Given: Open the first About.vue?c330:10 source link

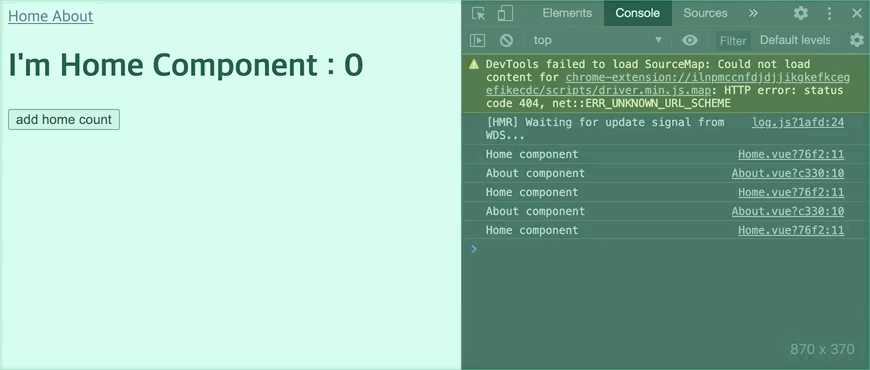Looking at the screenshot, I should 788,173.
